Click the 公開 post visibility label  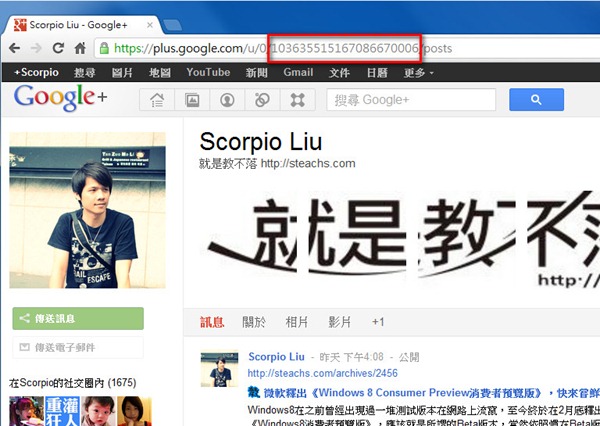pyautogui.click(x=409, y=357)
